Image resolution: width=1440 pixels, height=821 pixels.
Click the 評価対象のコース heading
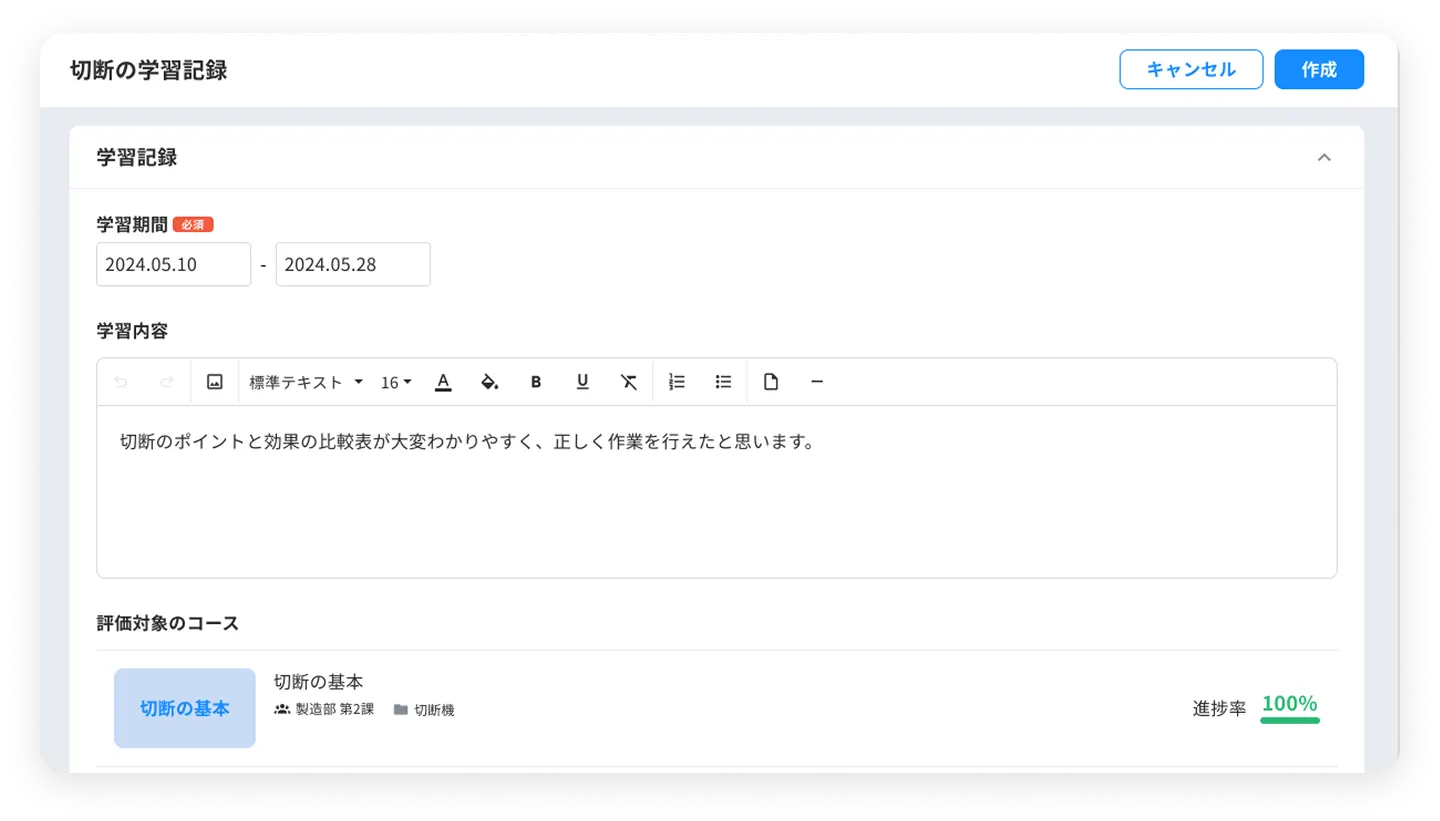168,624
